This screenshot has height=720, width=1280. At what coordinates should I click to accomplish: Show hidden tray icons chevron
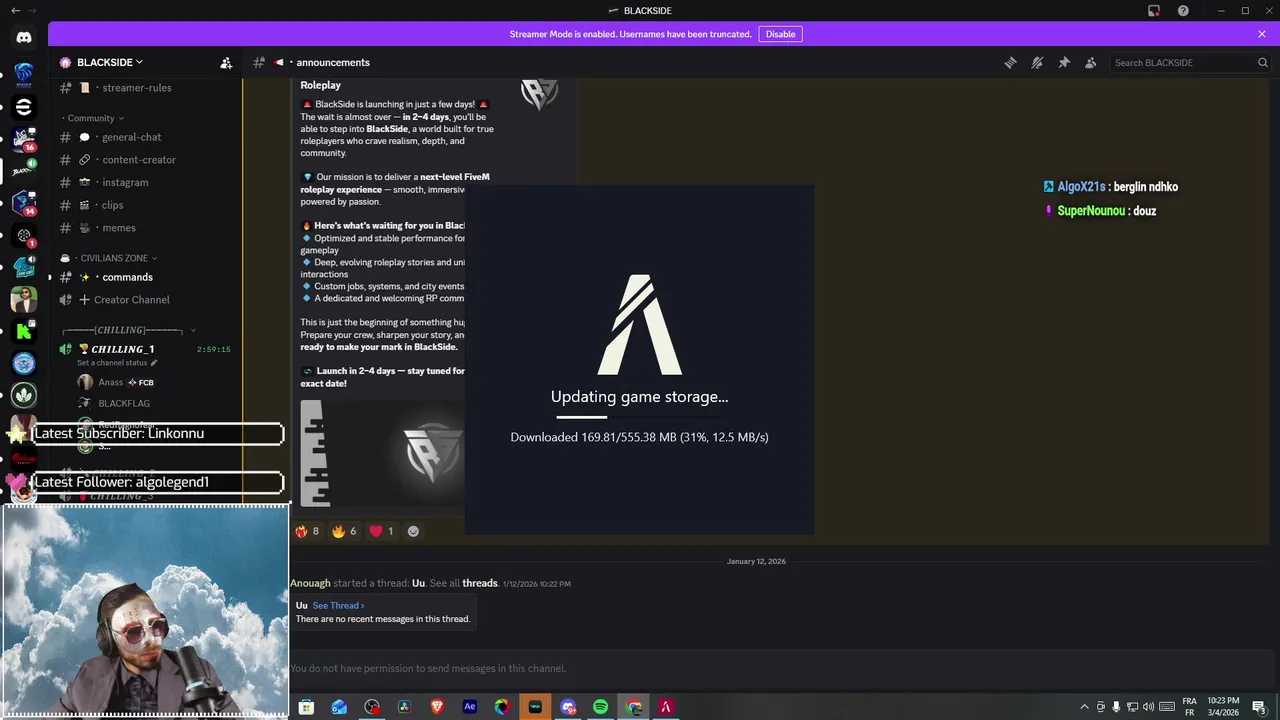(x=1084, y=707)
